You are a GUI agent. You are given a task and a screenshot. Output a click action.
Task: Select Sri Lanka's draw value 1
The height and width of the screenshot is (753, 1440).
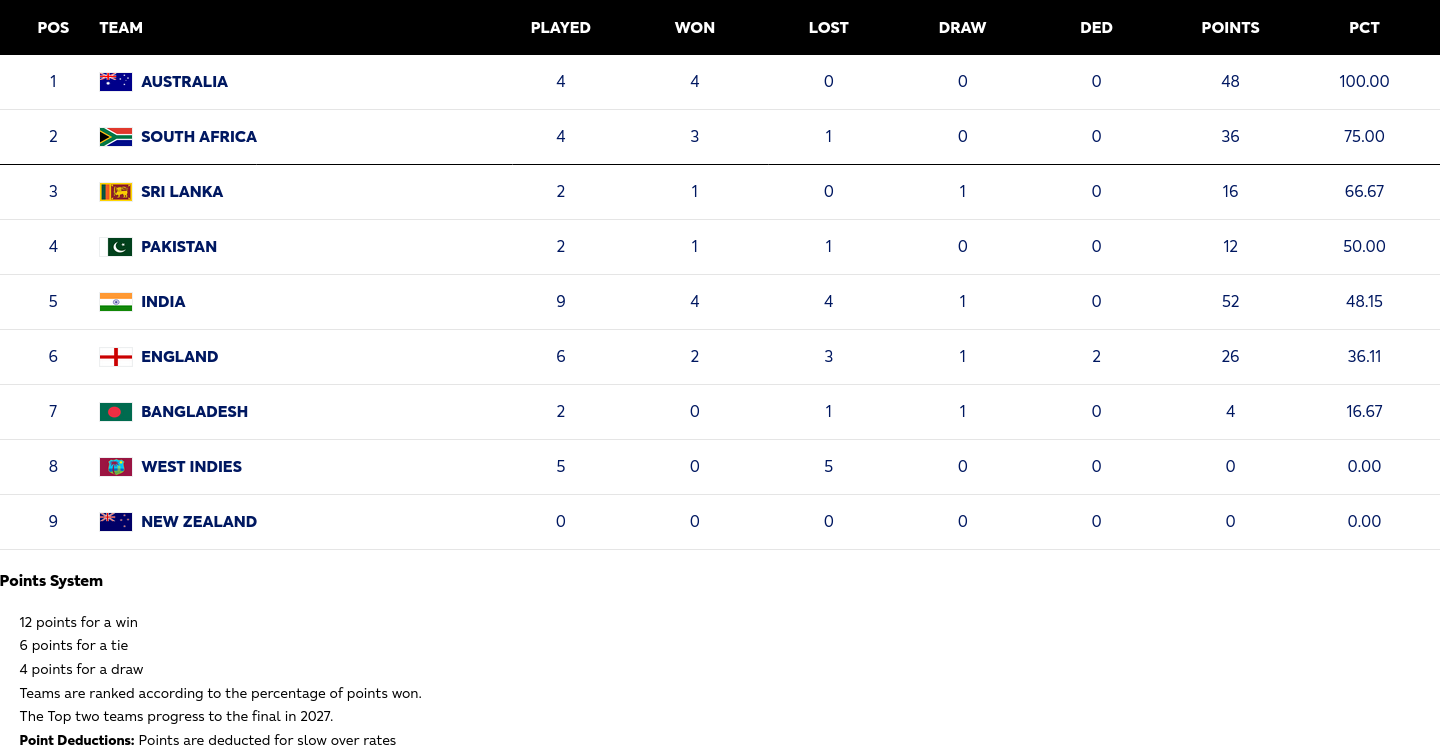pos(963,192)
